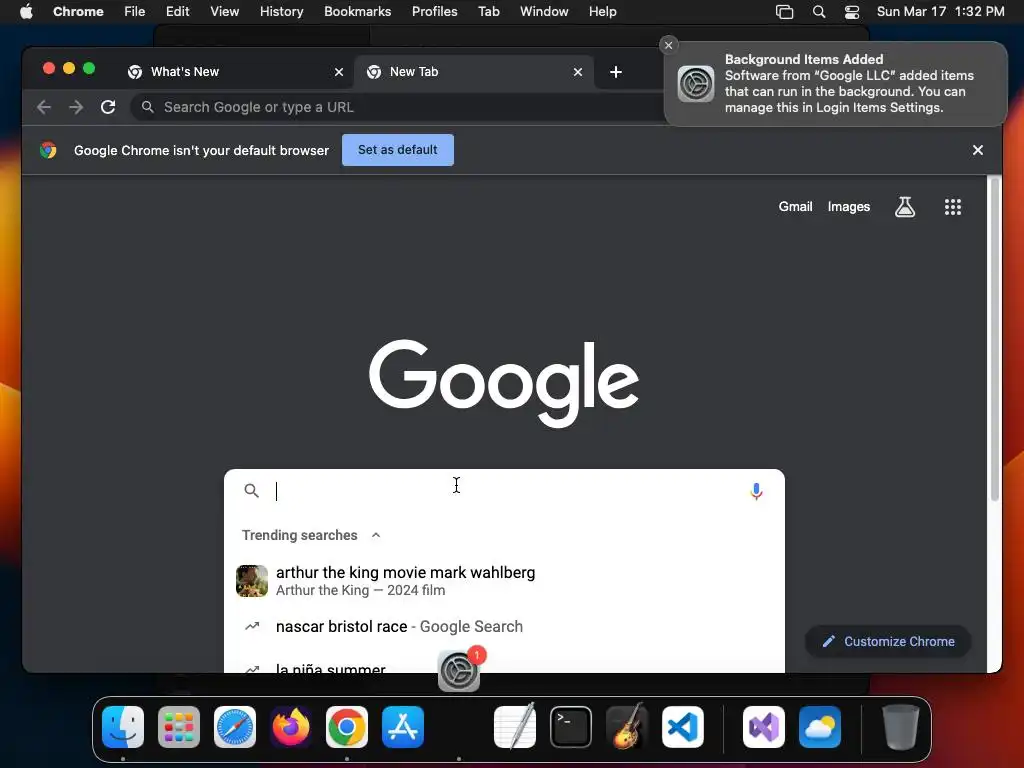Viewport: 1024px width, 768px height.
Task: Open Spotlight search in menu bar
Action: (818, 11)
